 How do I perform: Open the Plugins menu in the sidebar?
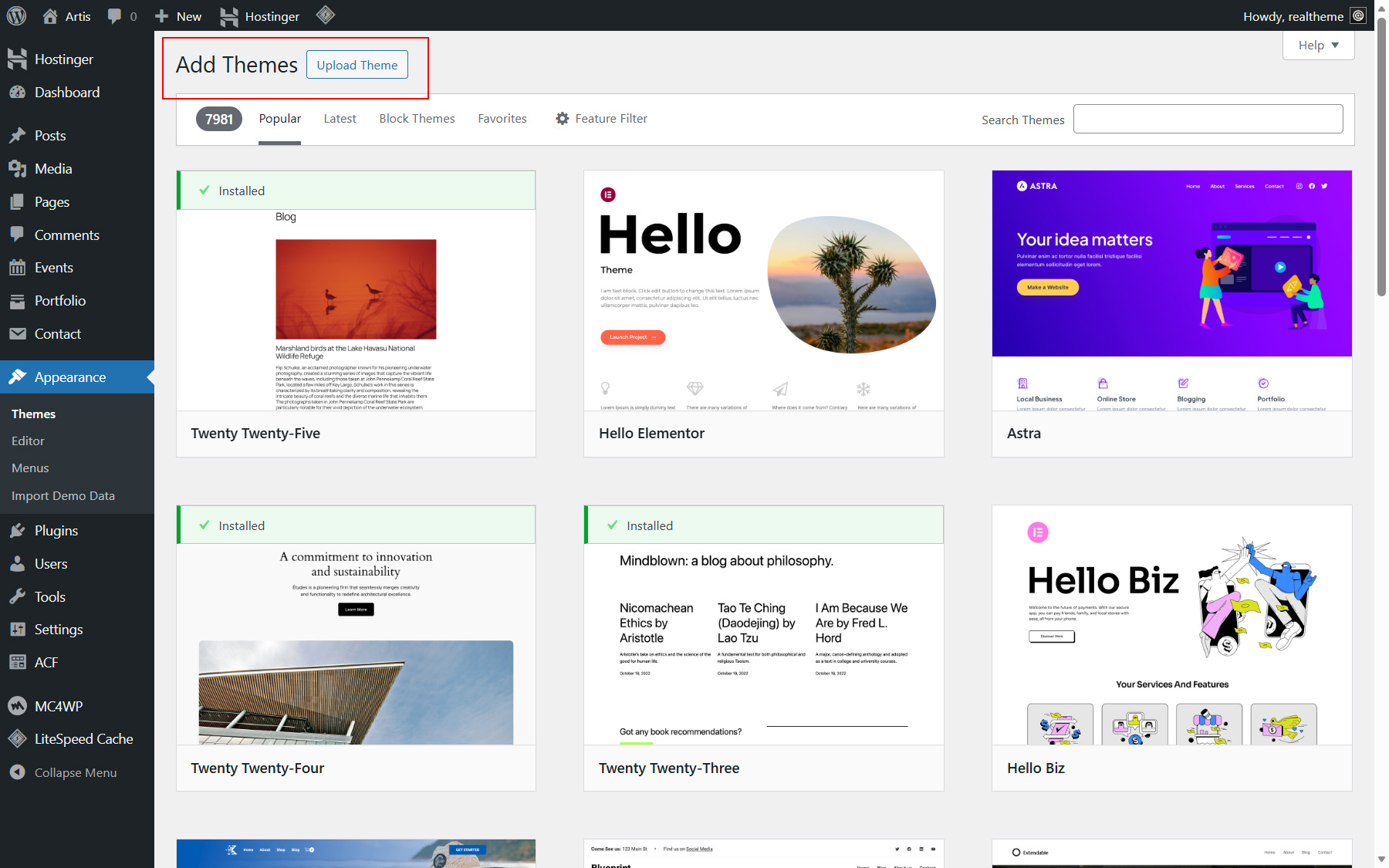[56, 531]
